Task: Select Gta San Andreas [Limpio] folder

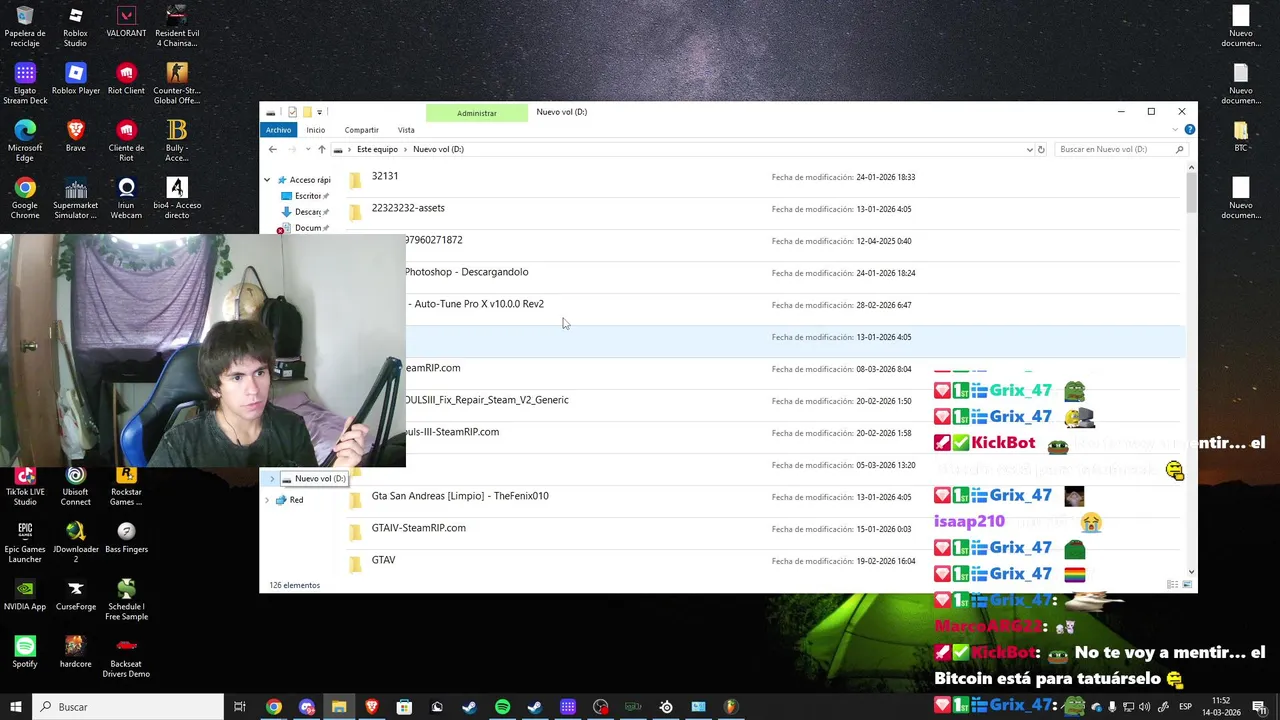Action: tap(765, 497)
